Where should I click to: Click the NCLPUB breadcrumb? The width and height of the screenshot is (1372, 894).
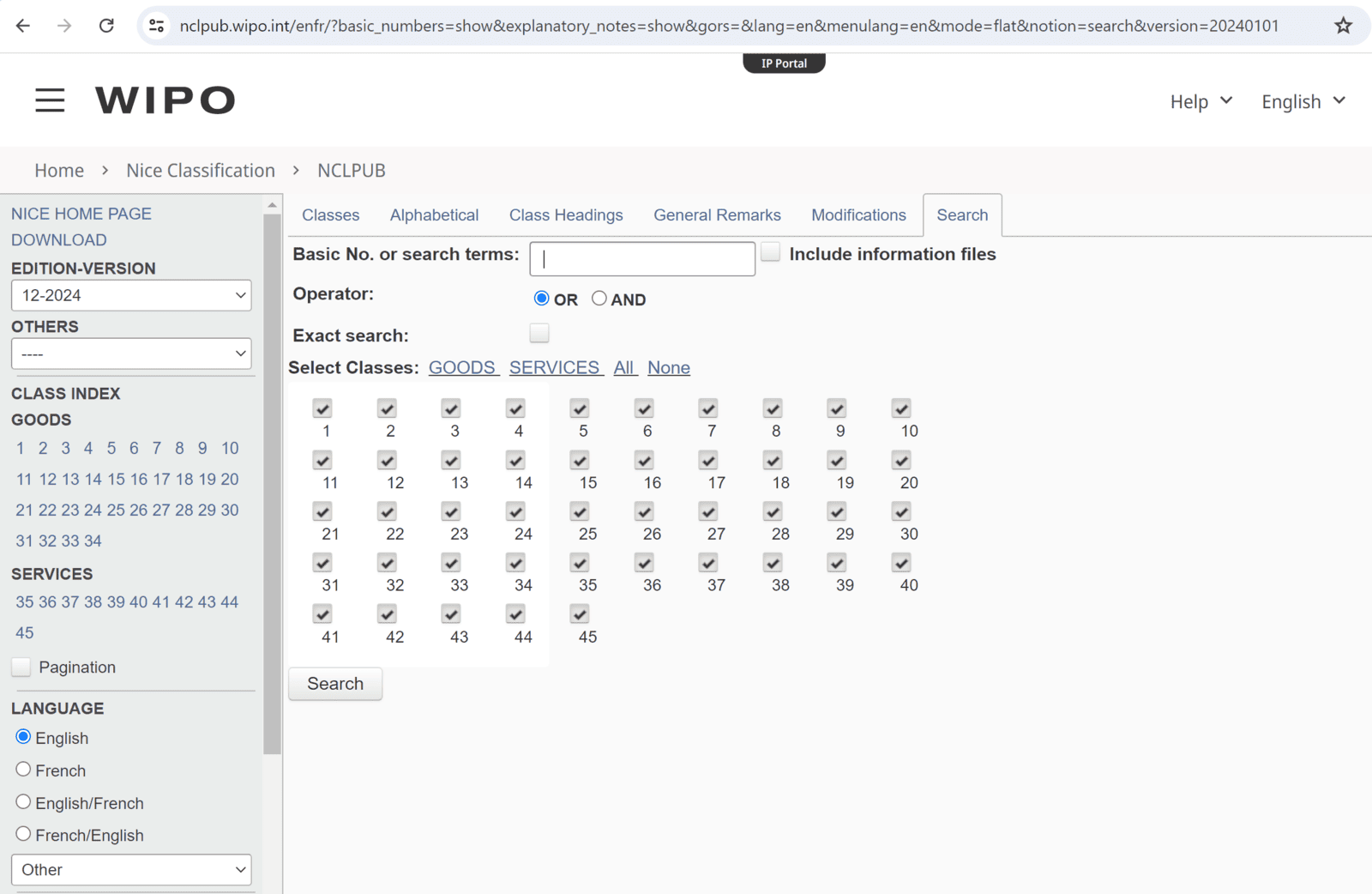coord(352,171)
